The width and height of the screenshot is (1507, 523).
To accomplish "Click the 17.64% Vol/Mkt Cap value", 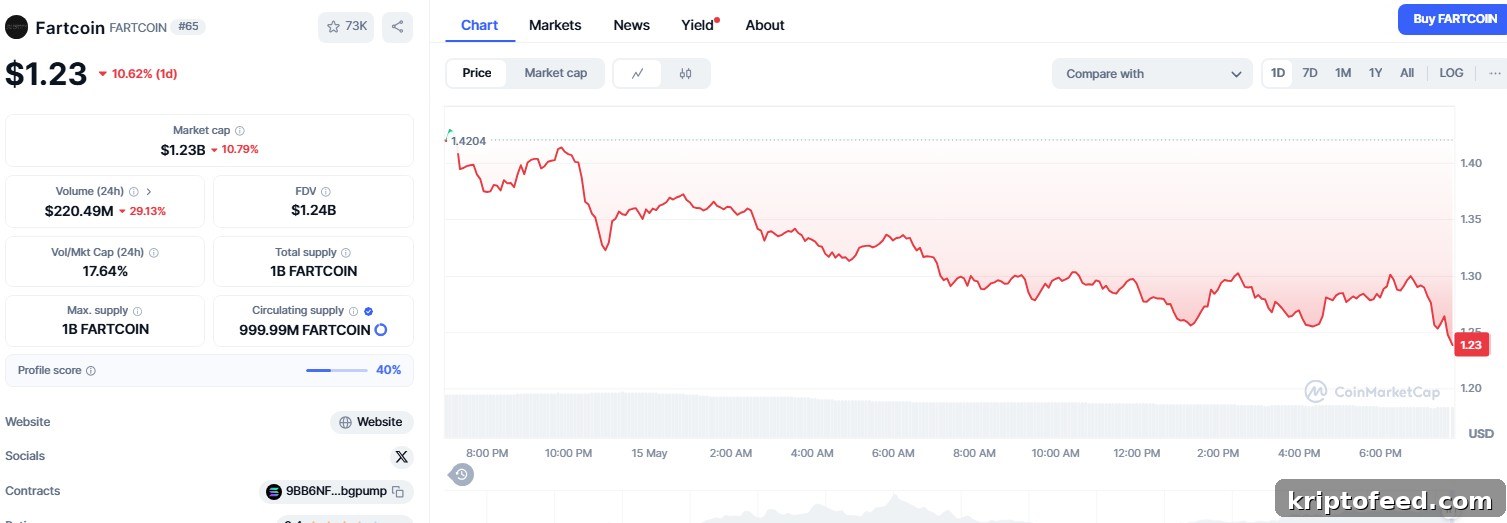I will [x=105, y=271].
